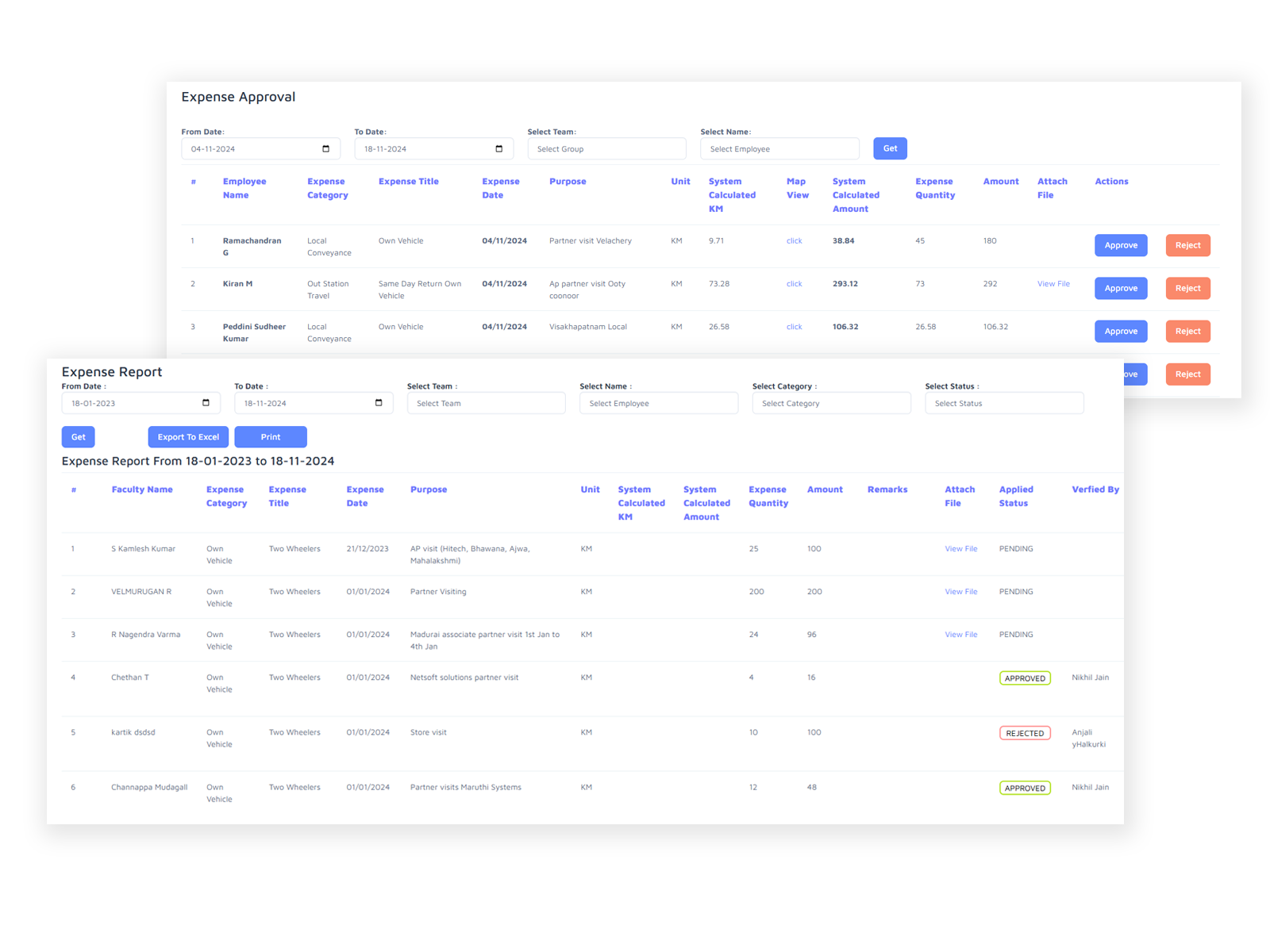Screen dimensions: 1270x952
Task: Click the REJECTED status badge for kartik dsdsd
Action: [1025, 732]
